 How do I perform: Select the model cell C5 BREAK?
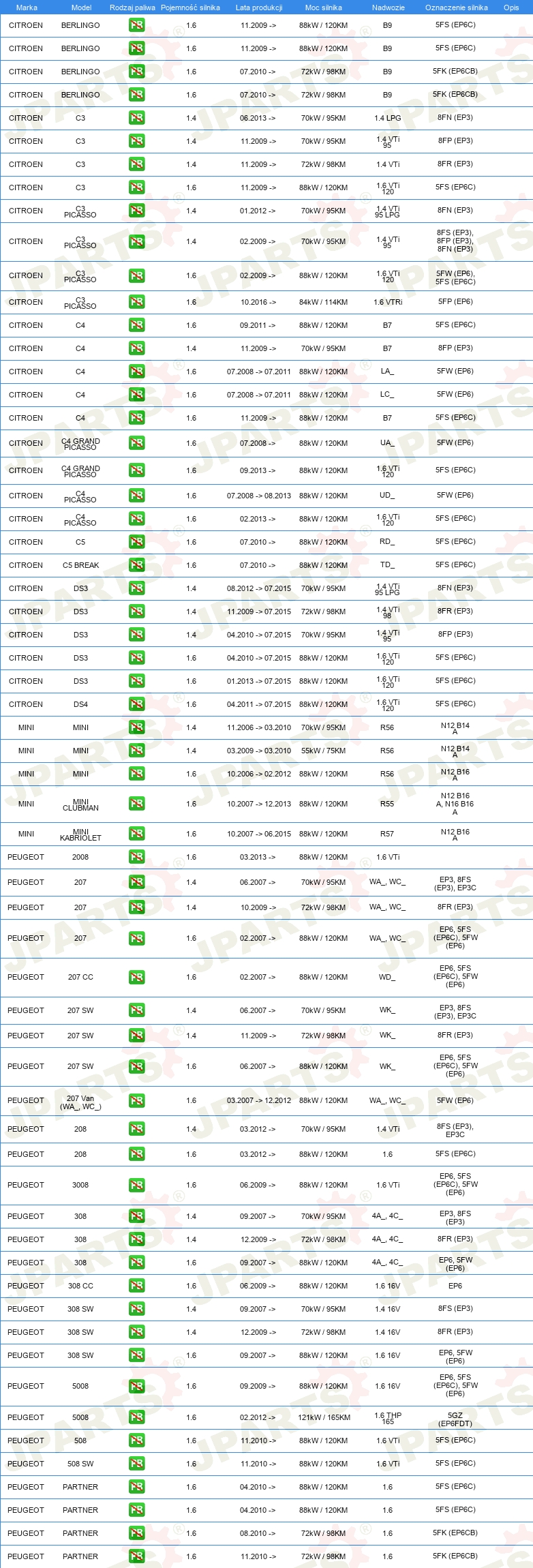80,565
